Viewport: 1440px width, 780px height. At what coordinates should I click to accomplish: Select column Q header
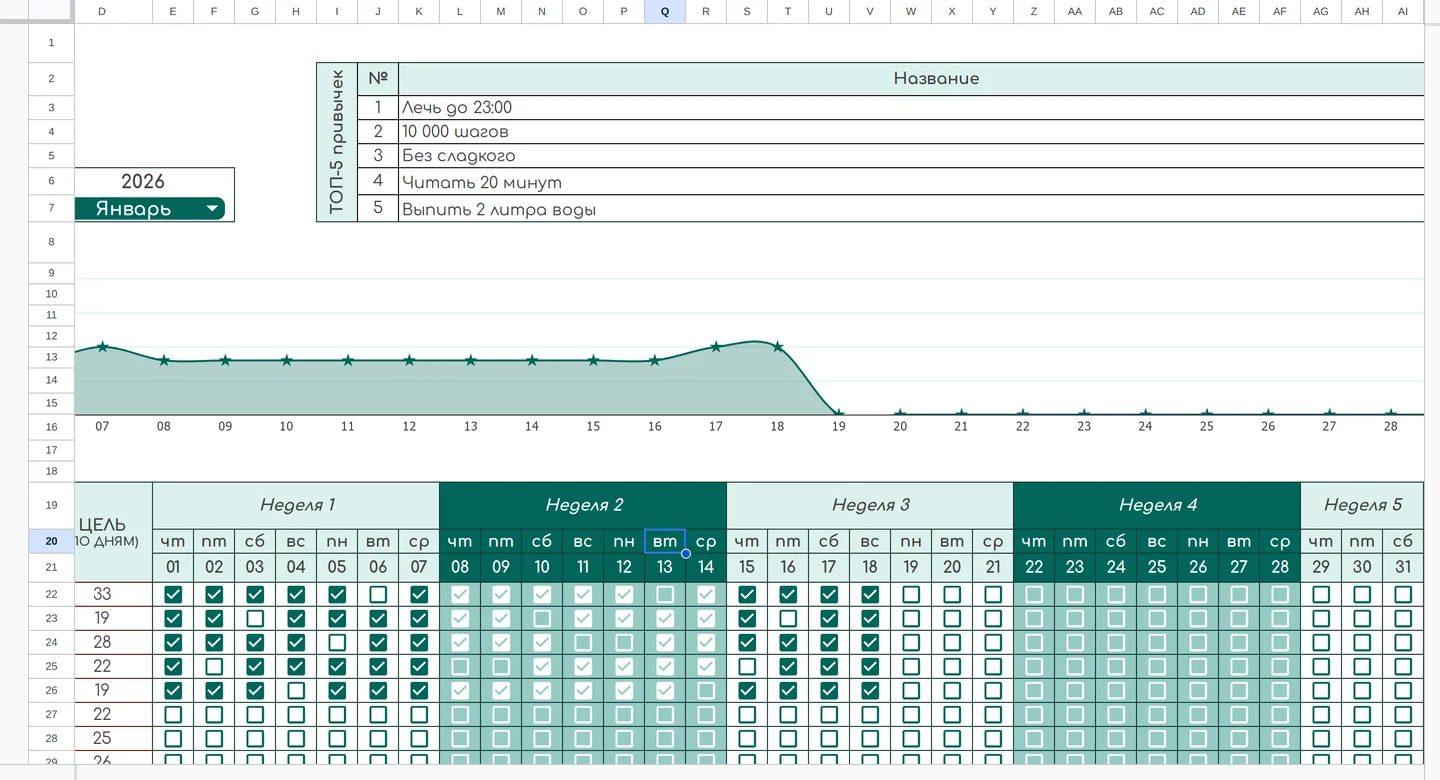[x=665, y=11]
